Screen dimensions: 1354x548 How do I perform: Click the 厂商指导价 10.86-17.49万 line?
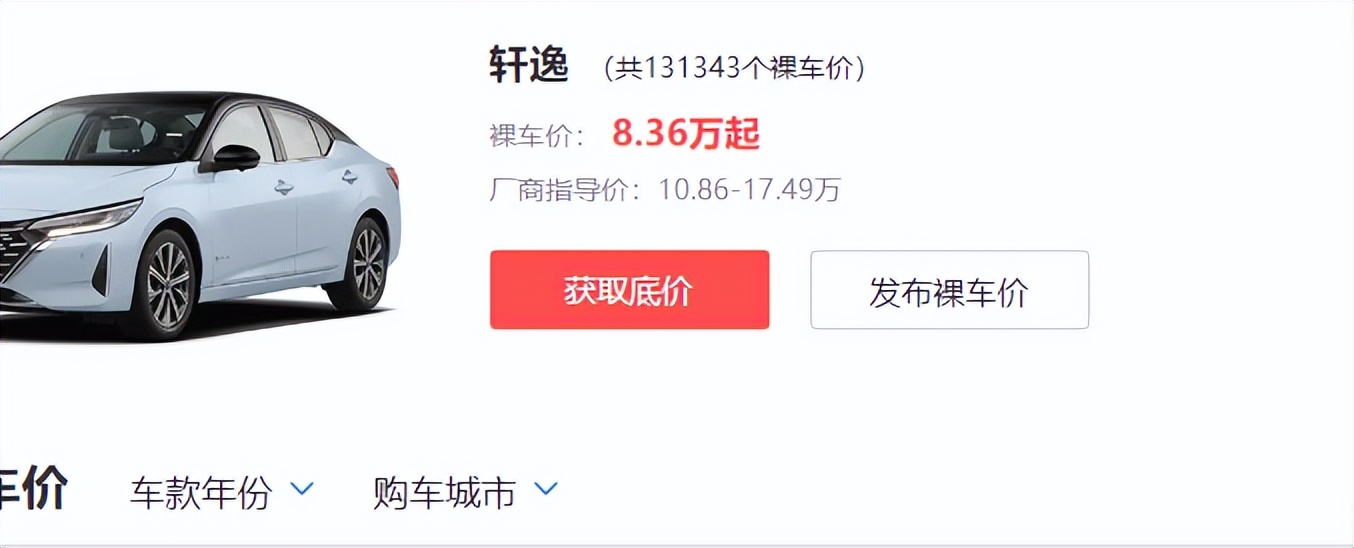tap(665, 189)
